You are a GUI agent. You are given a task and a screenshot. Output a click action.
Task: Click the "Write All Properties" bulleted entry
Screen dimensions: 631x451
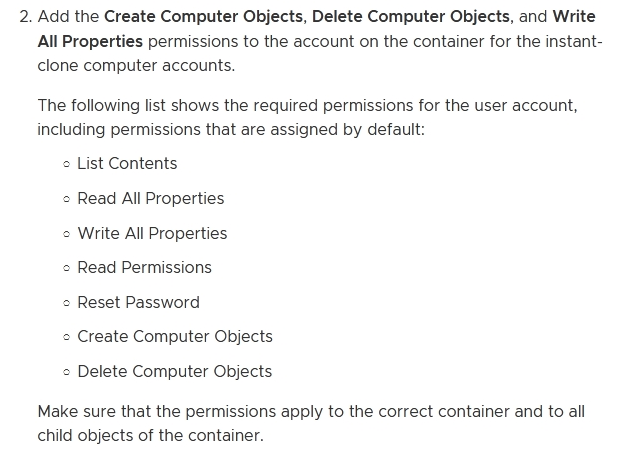[x=152, y=233]
